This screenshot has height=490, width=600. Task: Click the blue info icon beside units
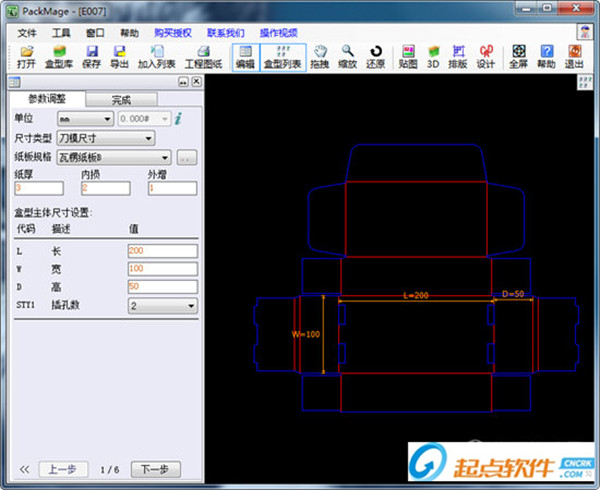click(x=178, y=118)
